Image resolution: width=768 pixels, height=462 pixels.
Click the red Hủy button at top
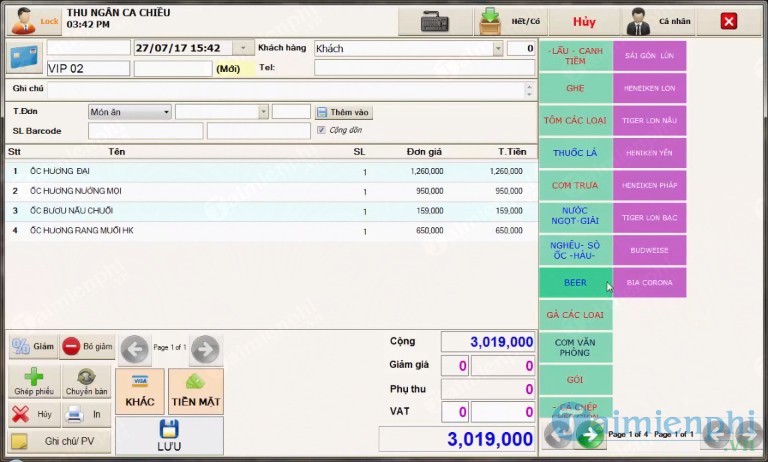584,21
